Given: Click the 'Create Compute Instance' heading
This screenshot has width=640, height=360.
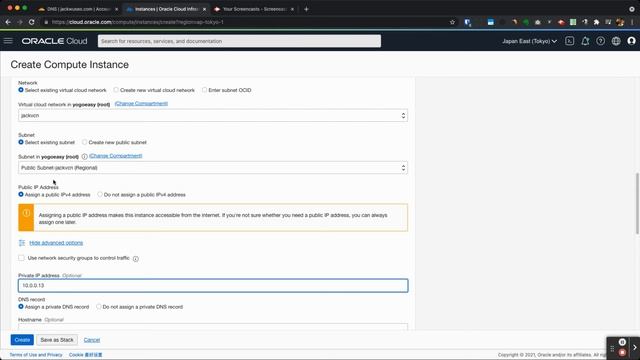Looking at the screenshot, I should tap(69, 64).
